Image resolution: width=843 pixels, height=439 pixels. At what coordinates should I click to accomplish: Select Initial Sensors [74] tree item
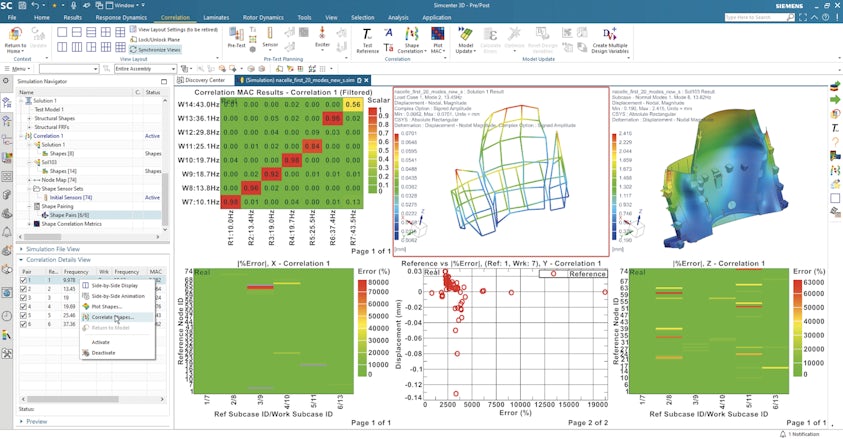[x=71, y=198]
